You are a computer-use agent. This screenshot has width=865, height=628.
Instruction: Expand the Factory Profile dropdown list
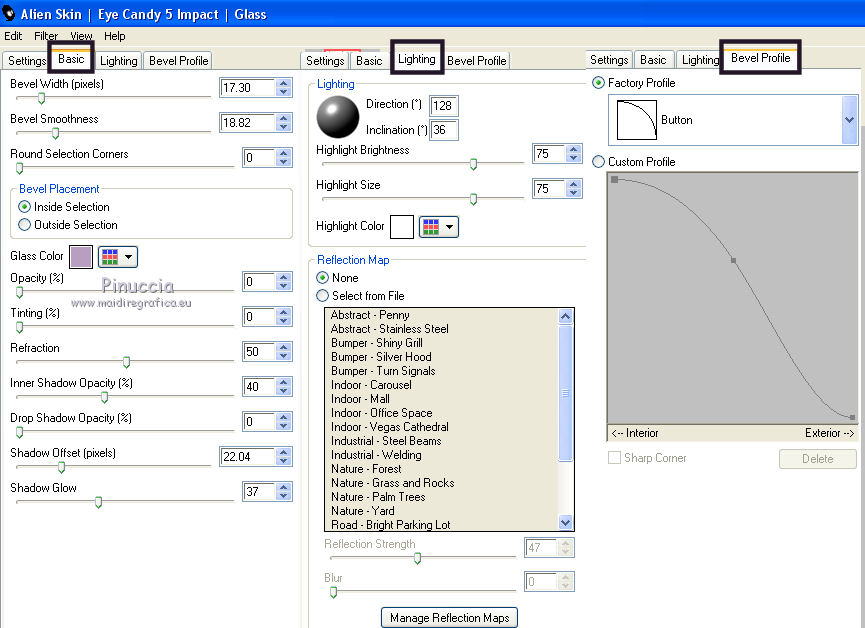pyautogui.click(x=849, y=120)
